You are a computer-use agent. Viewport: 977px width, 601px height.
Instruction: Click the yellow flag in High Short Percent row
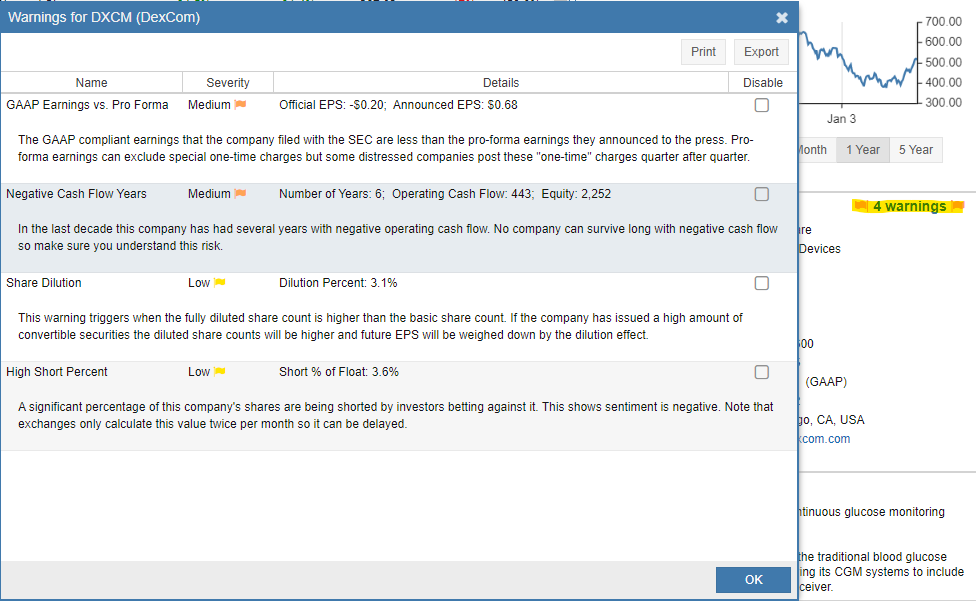pyautogui.click(x=219, y=372)
